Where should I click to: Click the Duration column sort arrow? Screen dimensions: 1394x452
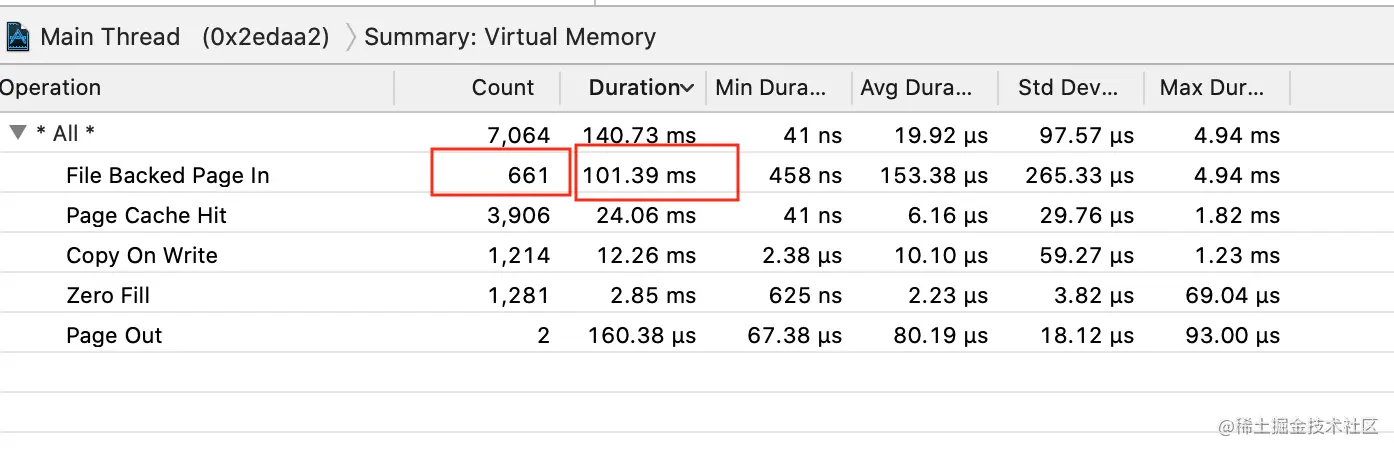click(x=687, y=89)
